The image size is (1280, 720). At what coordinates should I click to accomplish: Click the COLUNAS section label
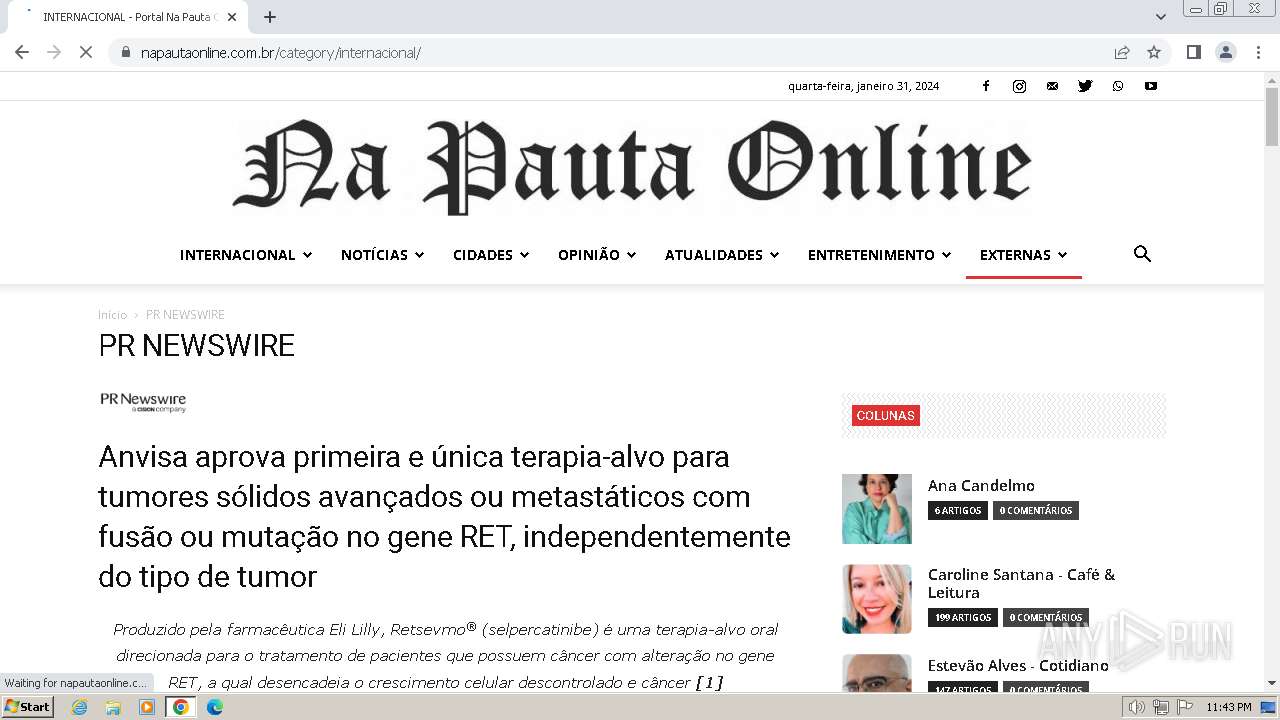tap(886, 416)
